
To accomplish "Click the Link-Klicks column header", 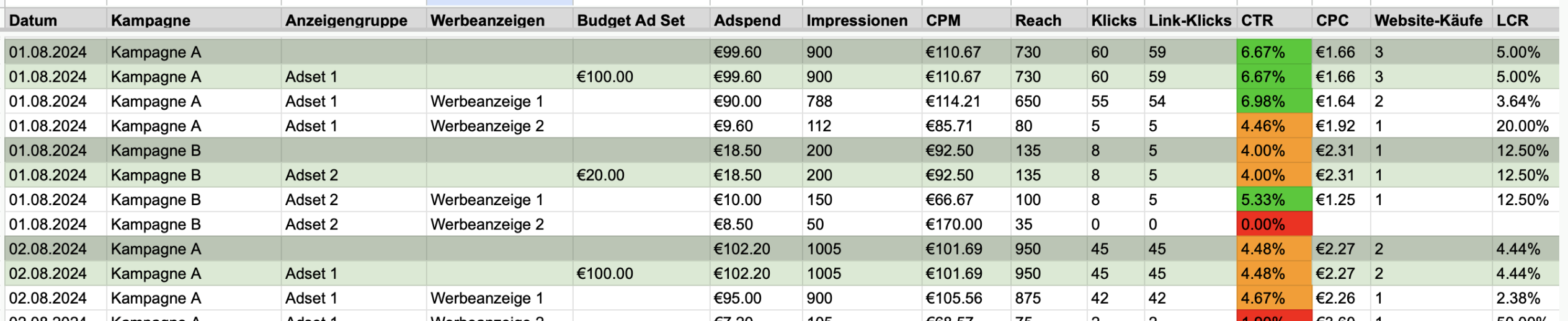I will click(x=1190, y=20).
